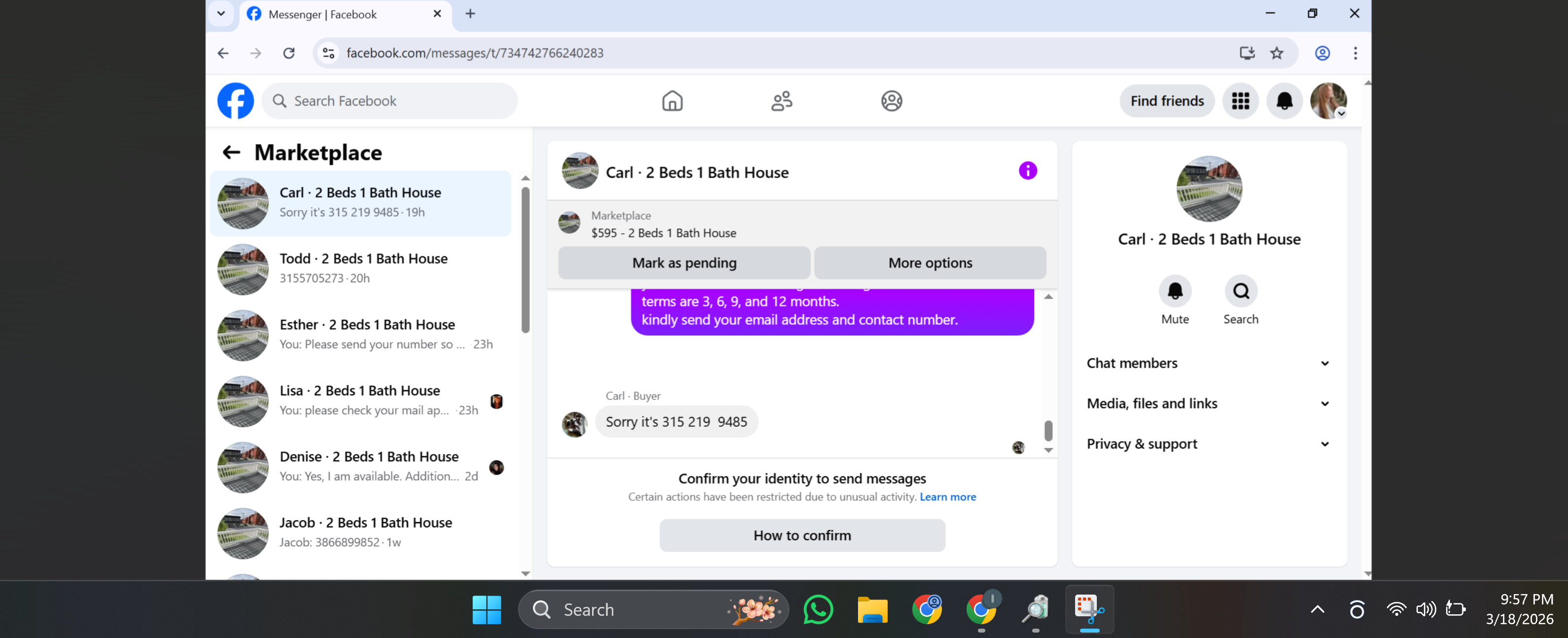Mute the Carl conversation
This screenshot has height=638, width=1568.
tap(1174, 291)
